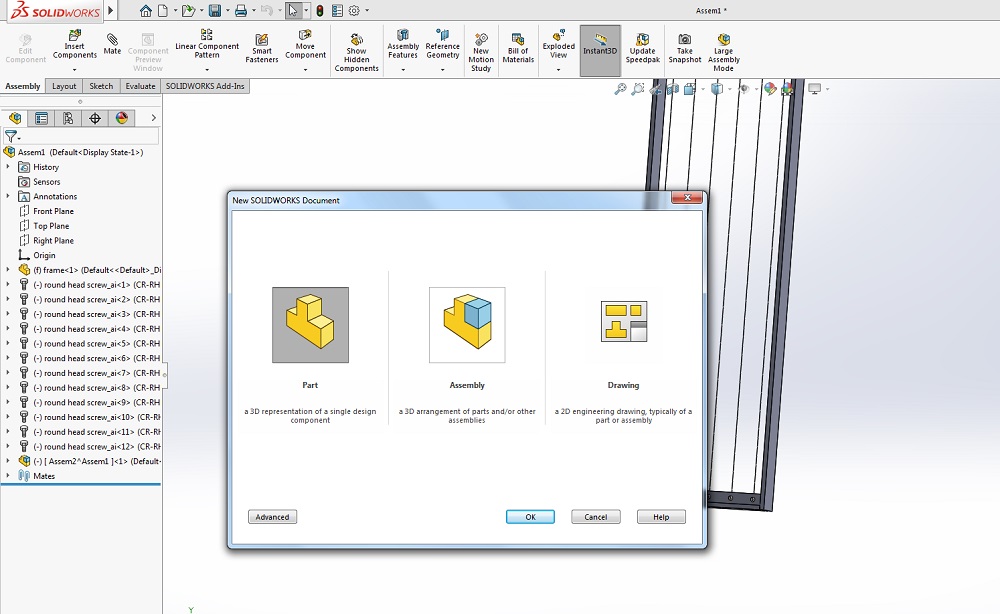This screenshot has height=614, width=1000.
Task: Switch to the Layout tab
Action: coord(64,86)
